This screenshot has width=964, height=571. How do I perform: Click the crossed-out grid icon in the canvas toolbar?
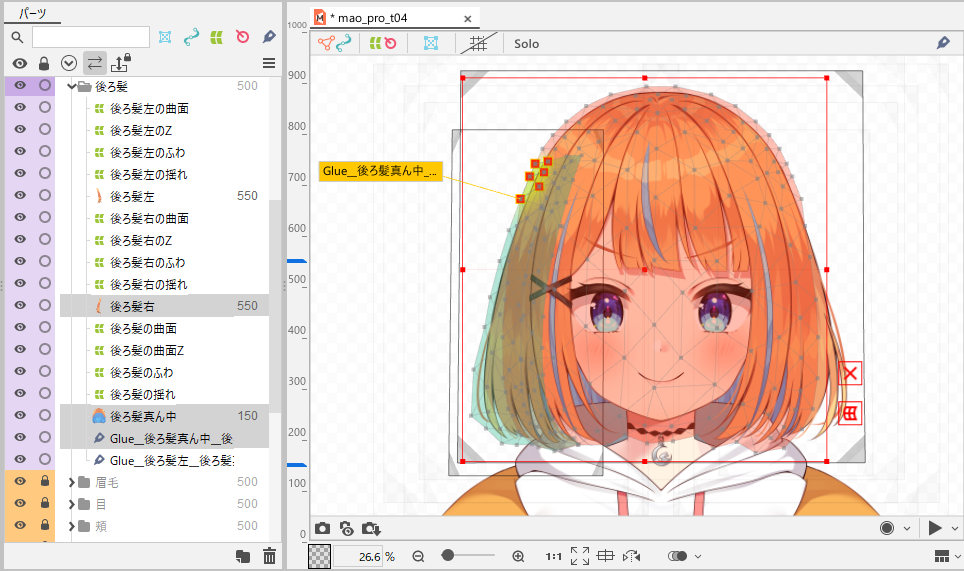[477, 43]
